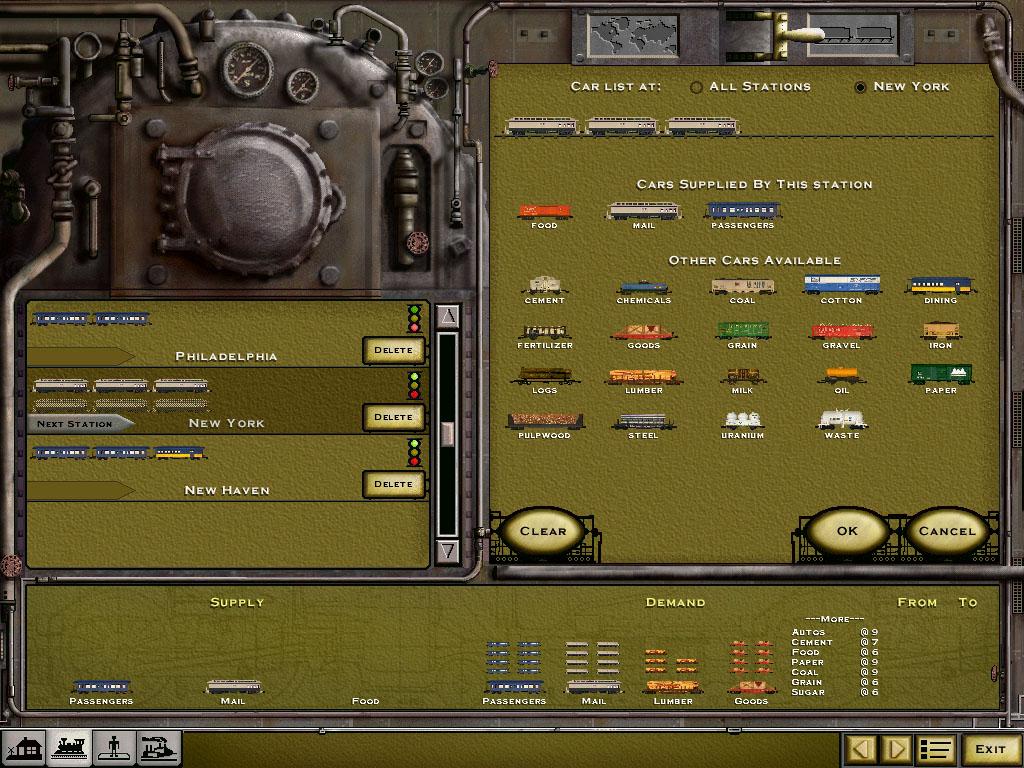Add a Coal car to the train
The height and width of the screenshot is (768, 1024).
pyautogui.click(x=742, y=287)
